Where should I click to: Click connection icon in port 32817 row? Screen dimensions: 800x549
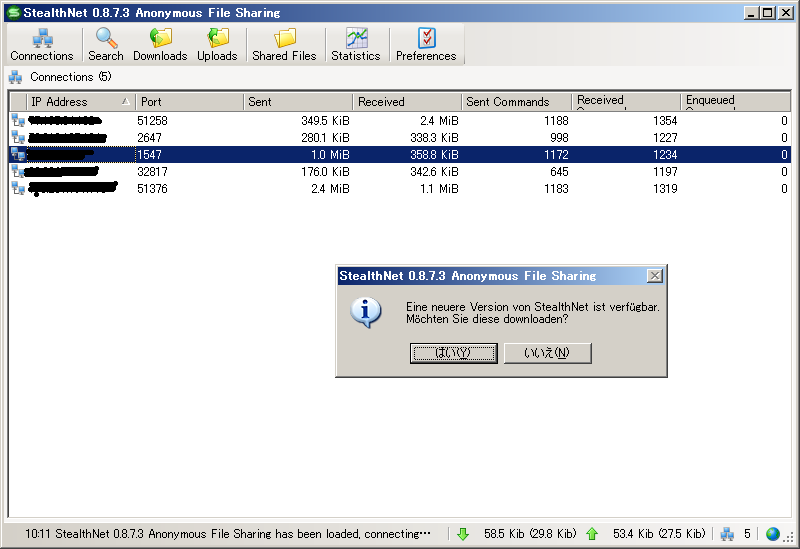[x=18, y=171]
